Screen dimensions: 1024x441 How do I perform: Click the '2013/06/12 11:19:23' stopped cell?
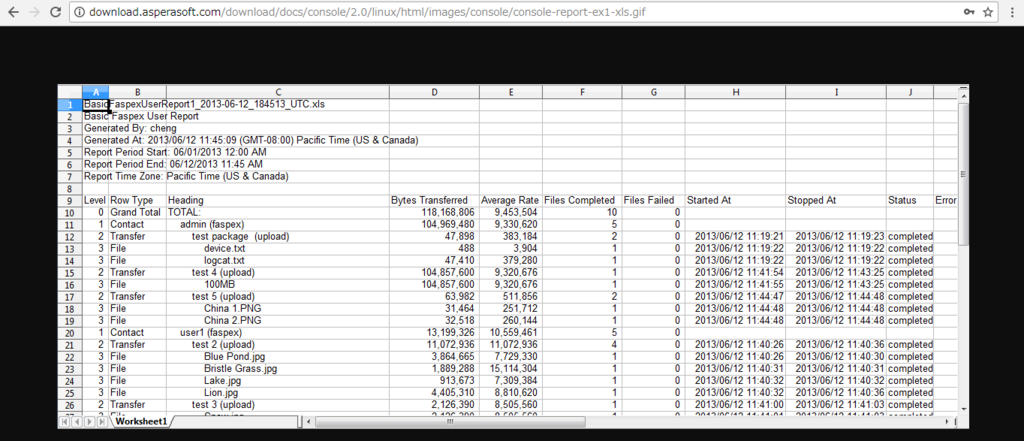coord(836,236)
